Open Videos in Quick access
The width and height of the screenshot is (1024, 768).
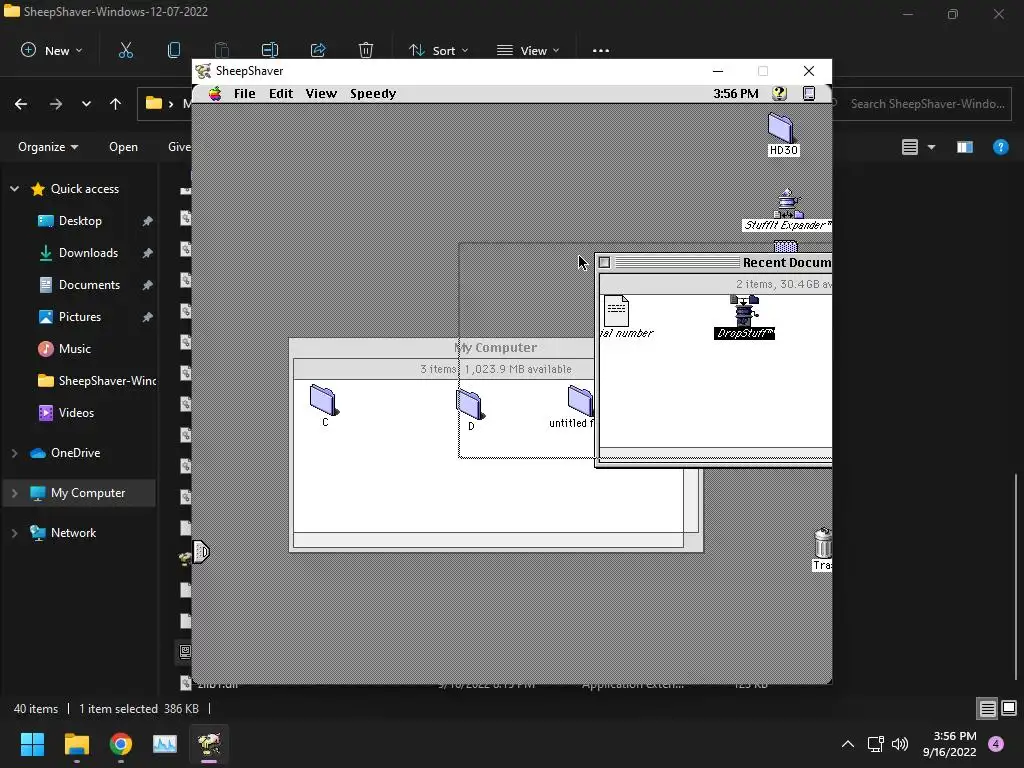coord(78,413)
